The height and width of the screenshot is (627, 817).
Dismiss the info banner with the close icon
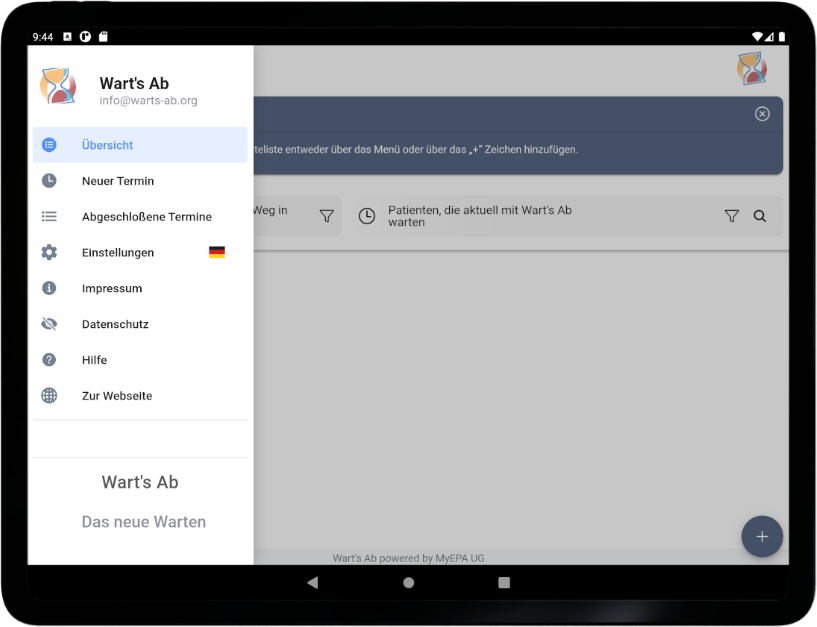(x=762, y=114)
